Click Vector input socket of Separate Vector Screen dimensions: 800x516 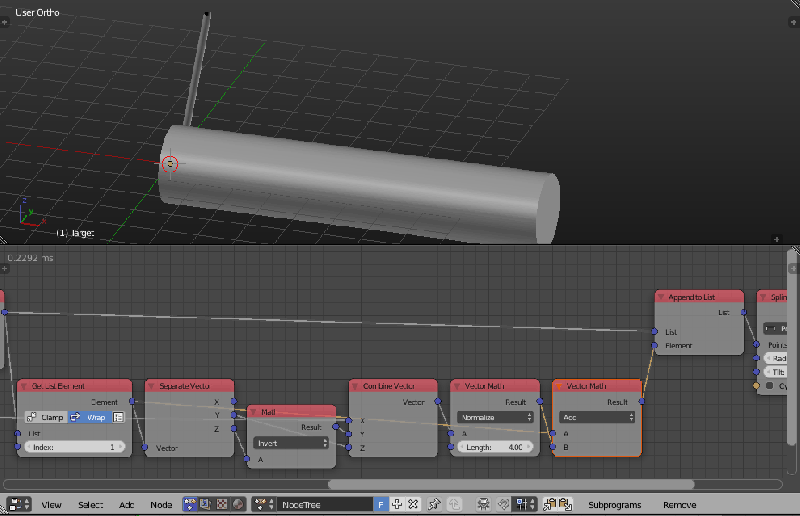(145, 448)
